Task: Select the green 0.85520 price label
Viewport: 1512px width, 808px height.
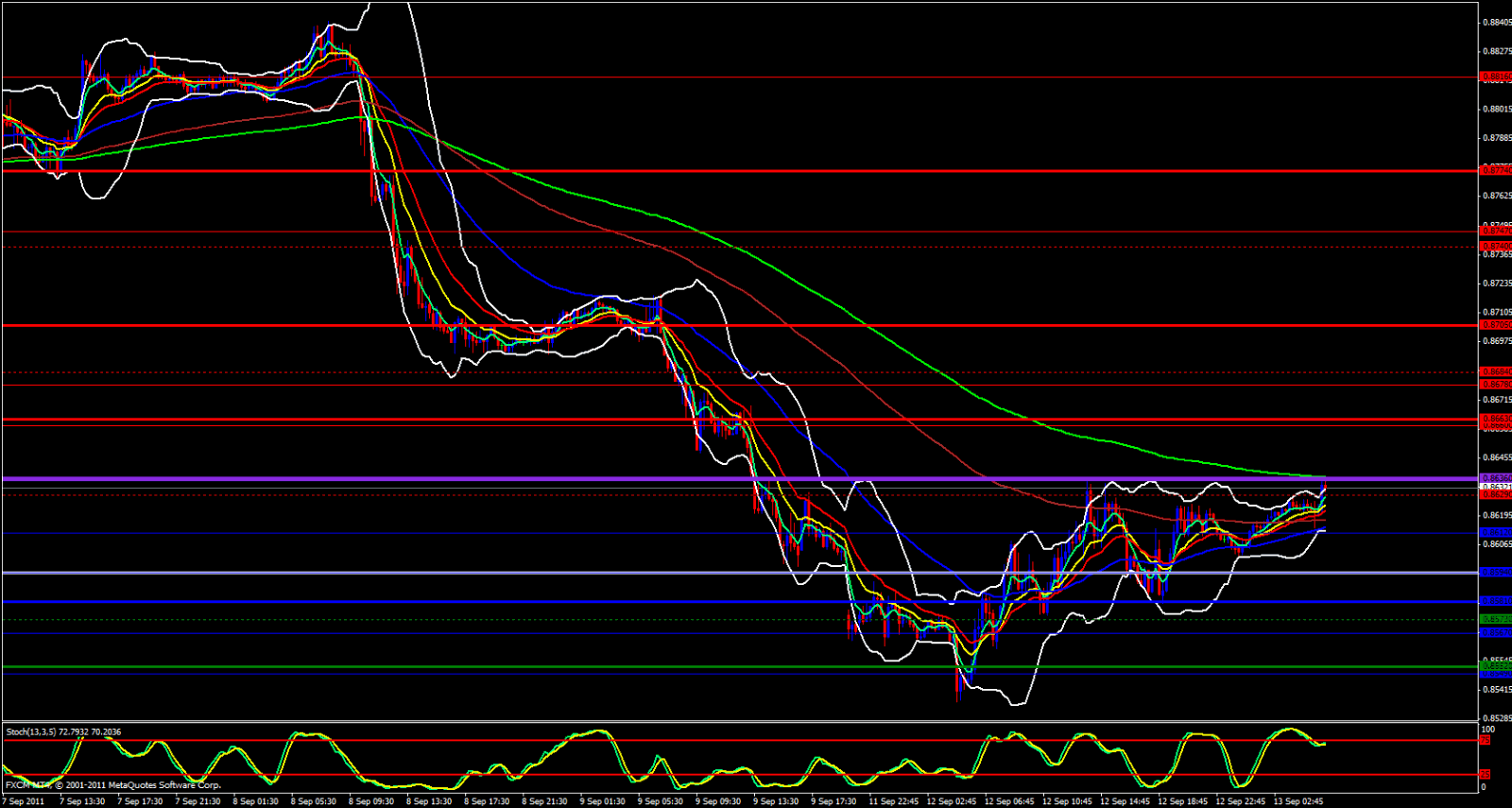Action: tap(1495, 666)
